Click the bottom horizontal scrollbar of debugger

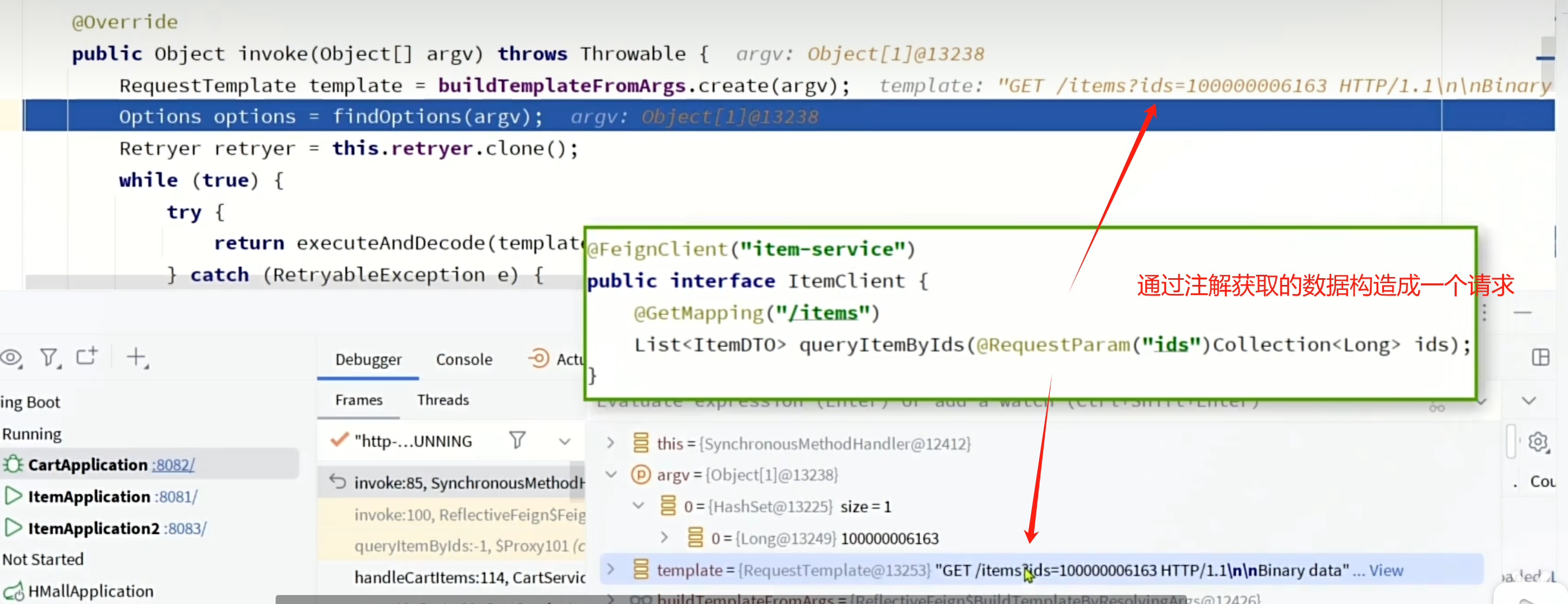[731, 599]
